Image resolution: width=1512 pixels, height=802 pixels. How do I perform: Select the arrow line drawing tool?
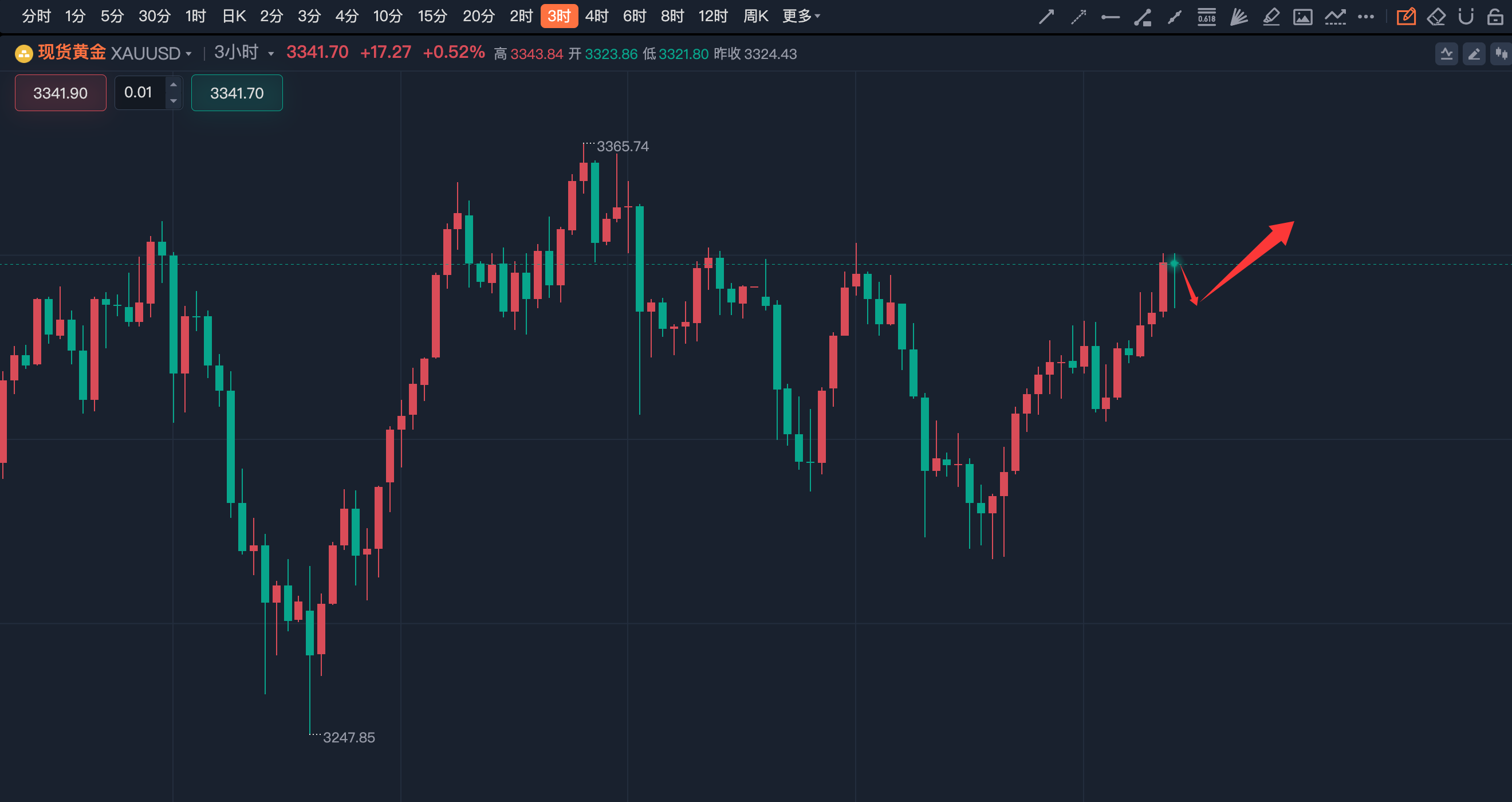click(x=1046, y=17)
